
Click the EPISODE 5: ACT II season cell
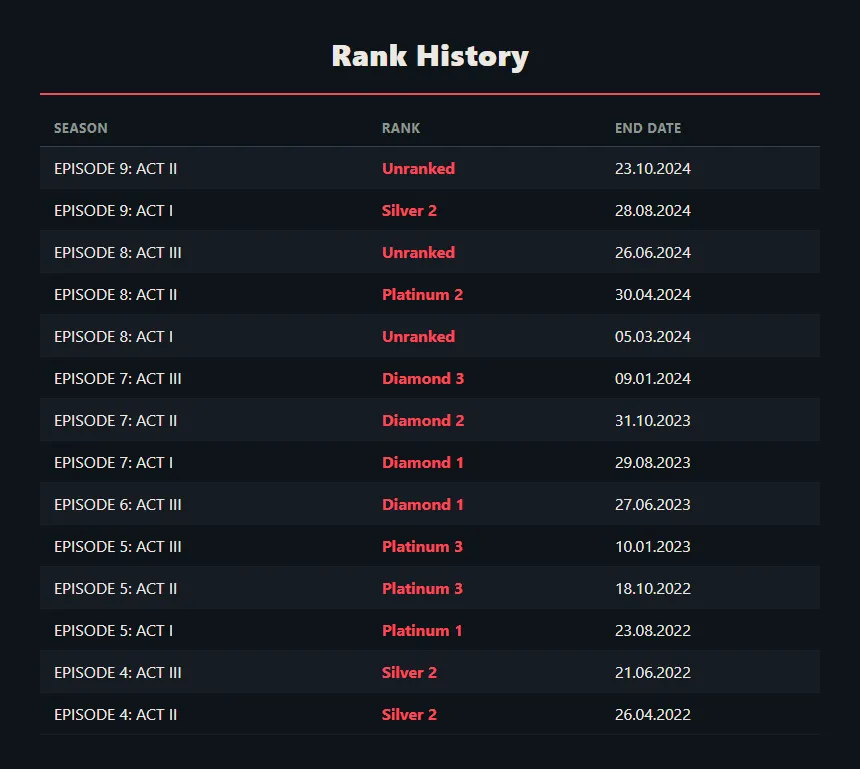[x=116, y=589]
